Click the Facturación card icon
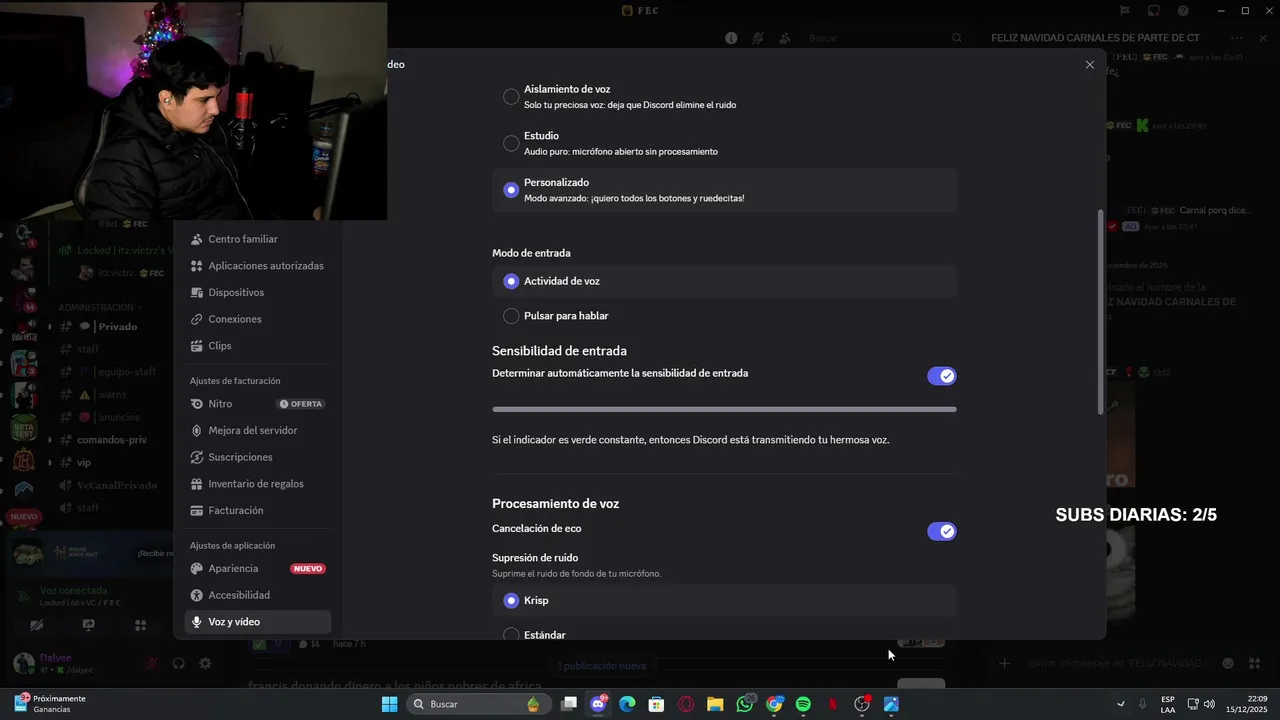Screen dimensions: 1280x720 197,510
